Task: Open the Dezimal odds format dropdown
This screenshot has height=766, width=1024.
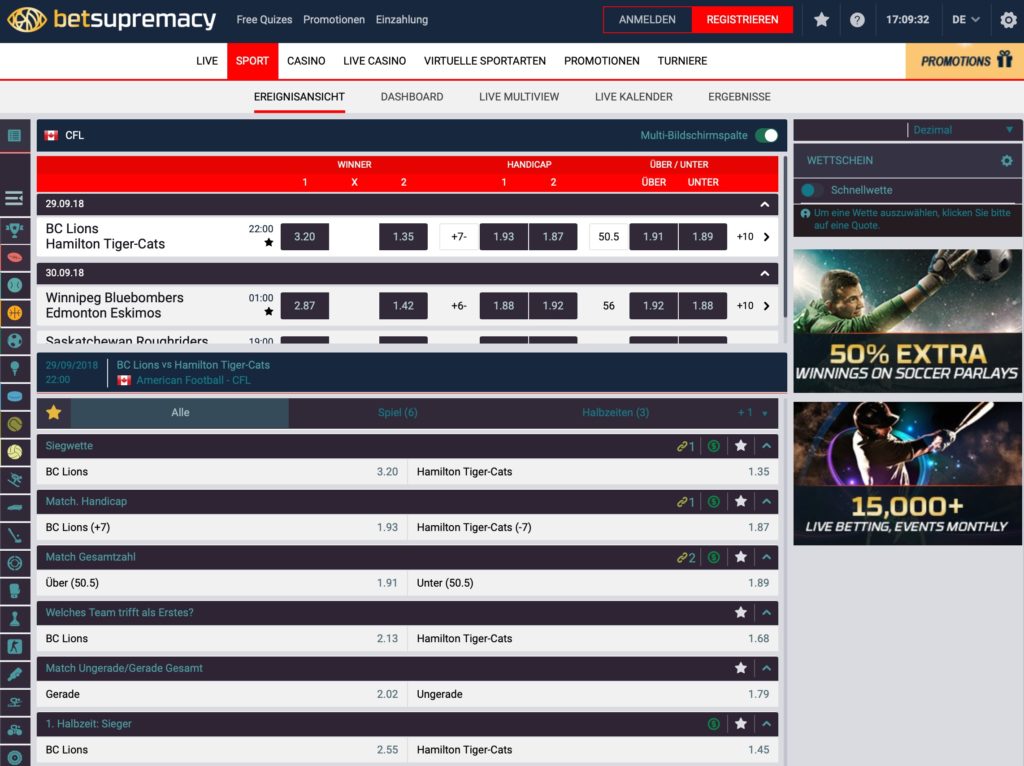Action: pyautogui.click(x=963, y=130)
